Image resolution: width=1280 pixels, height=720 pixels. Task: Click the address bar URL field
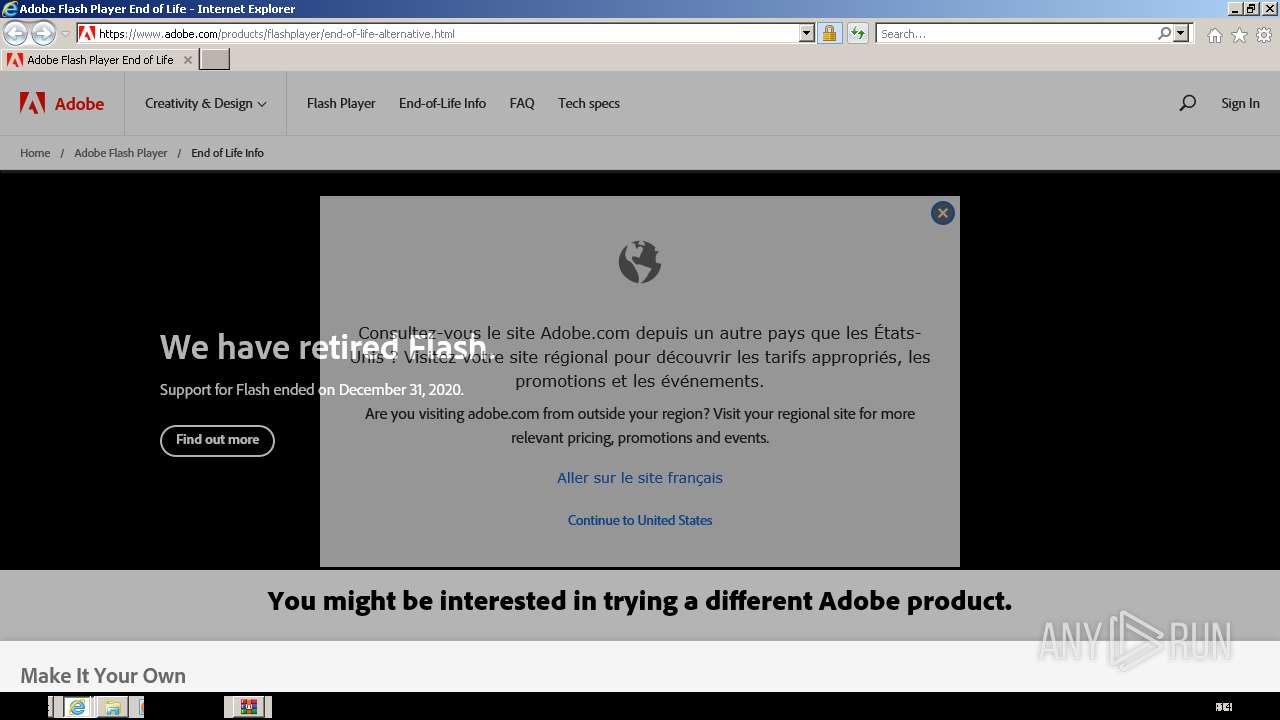tap(447, 33)
